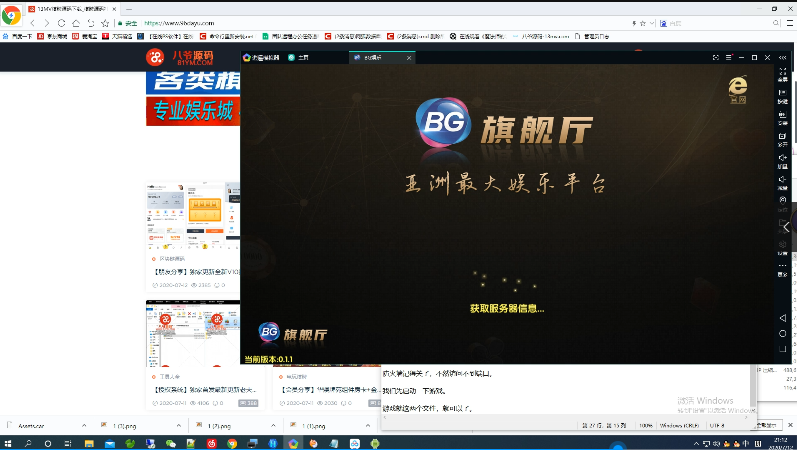Viewport: 797px width, 450px height.
Task: Click the 100% zoom value in notepad status bar
Action: coord(646,425)
